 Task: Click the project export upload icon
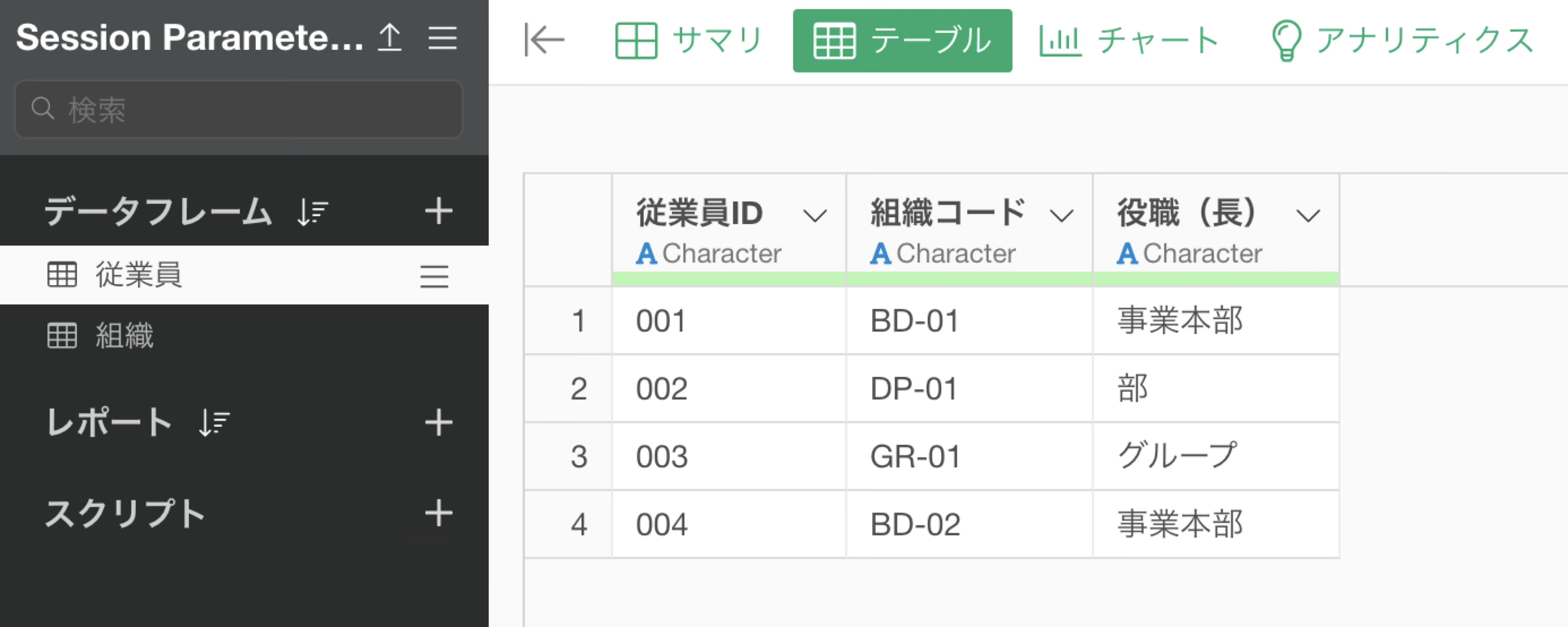pos(390,38)
